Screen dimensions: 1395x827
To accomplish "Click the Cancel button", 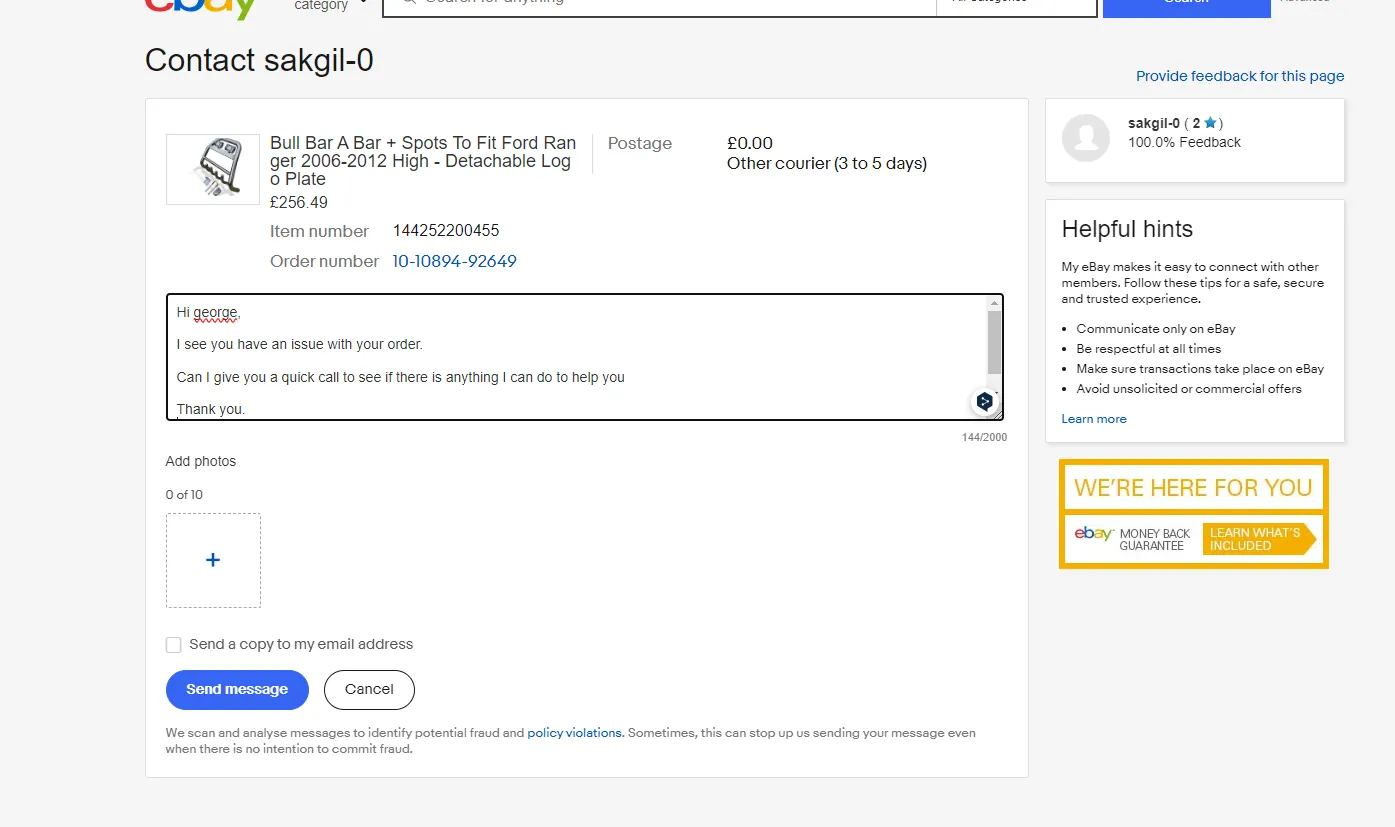I will pos(369,690).
